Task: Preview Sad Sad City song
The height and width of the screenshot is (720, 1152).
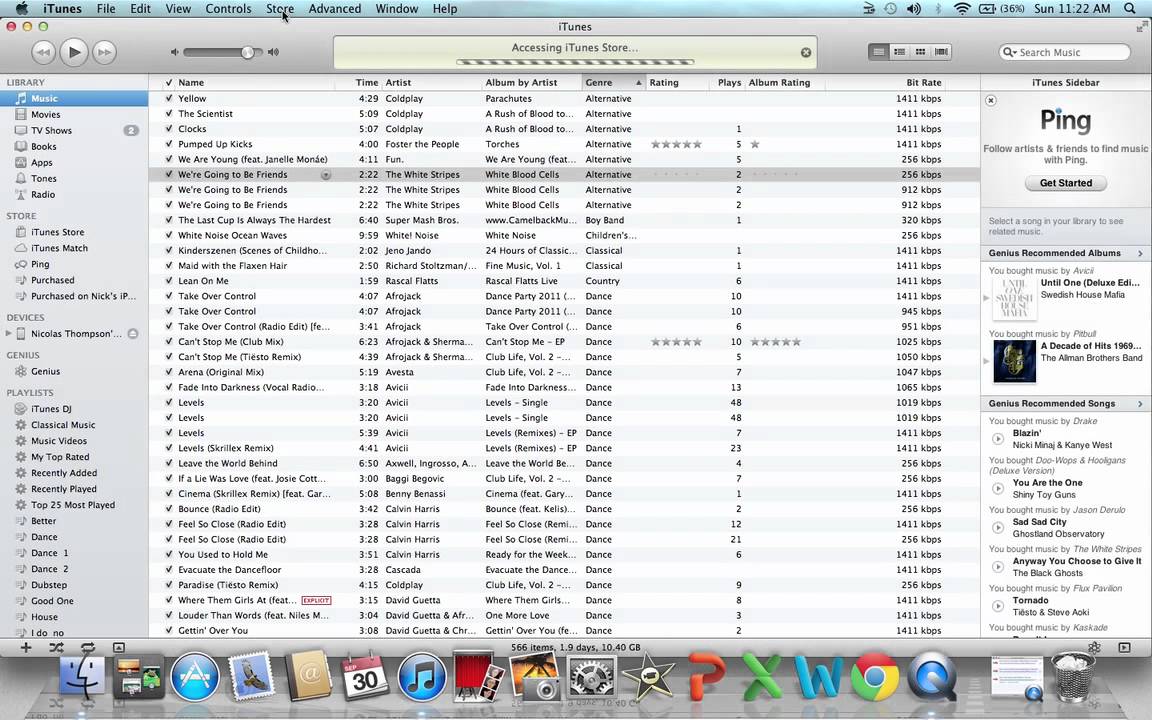Action: click(998, 528)
